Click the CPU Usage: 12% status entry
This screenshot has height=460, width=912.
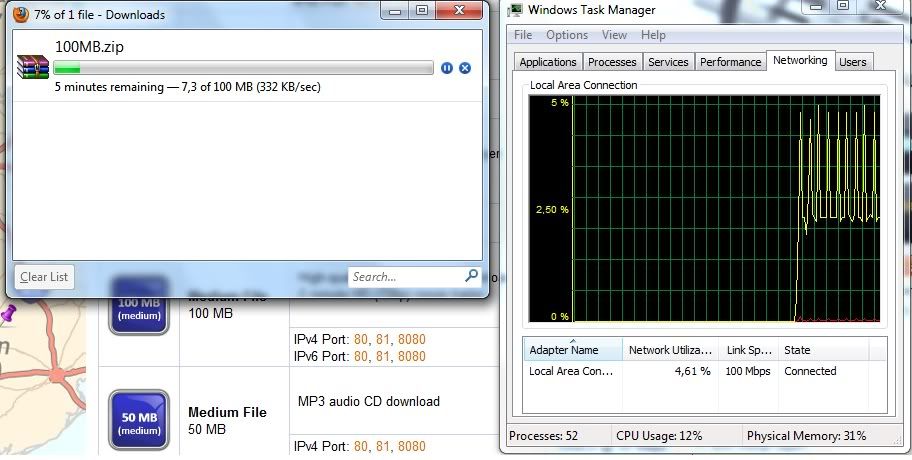coord(659,436)
